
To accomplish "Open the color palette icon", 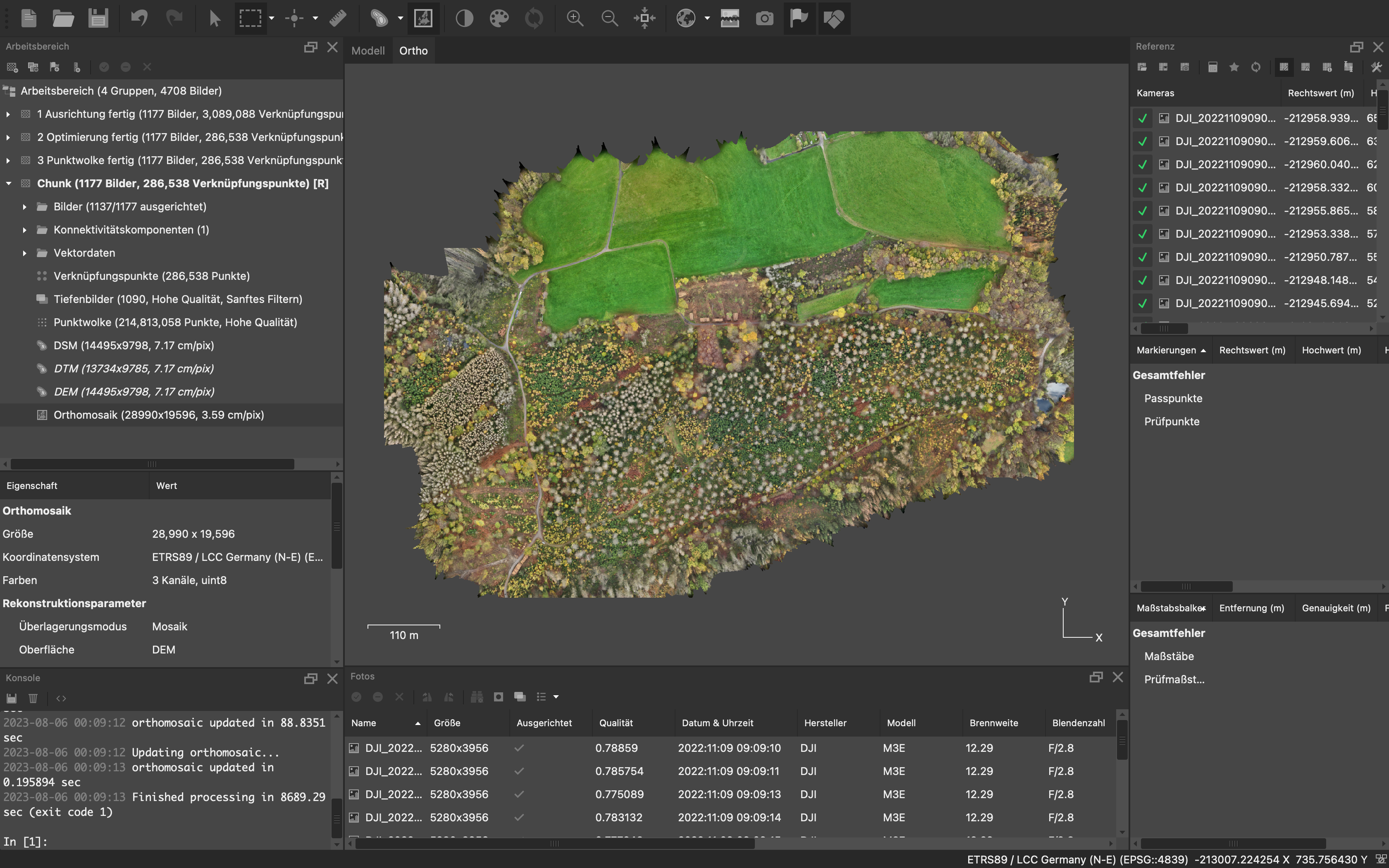I will coord(499,18).
